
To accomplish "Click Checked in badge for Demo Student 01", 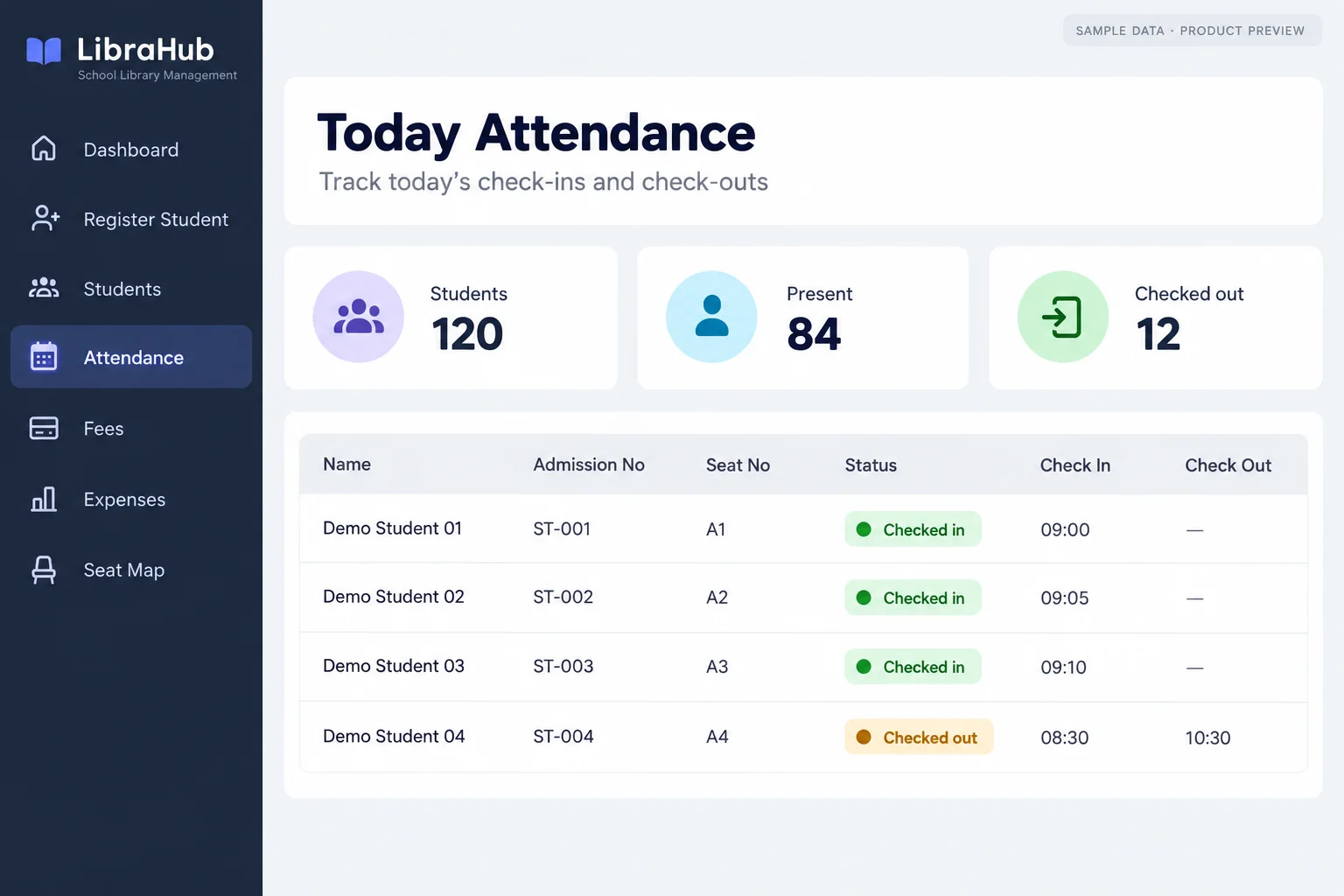I will click(x=913, y=529).
